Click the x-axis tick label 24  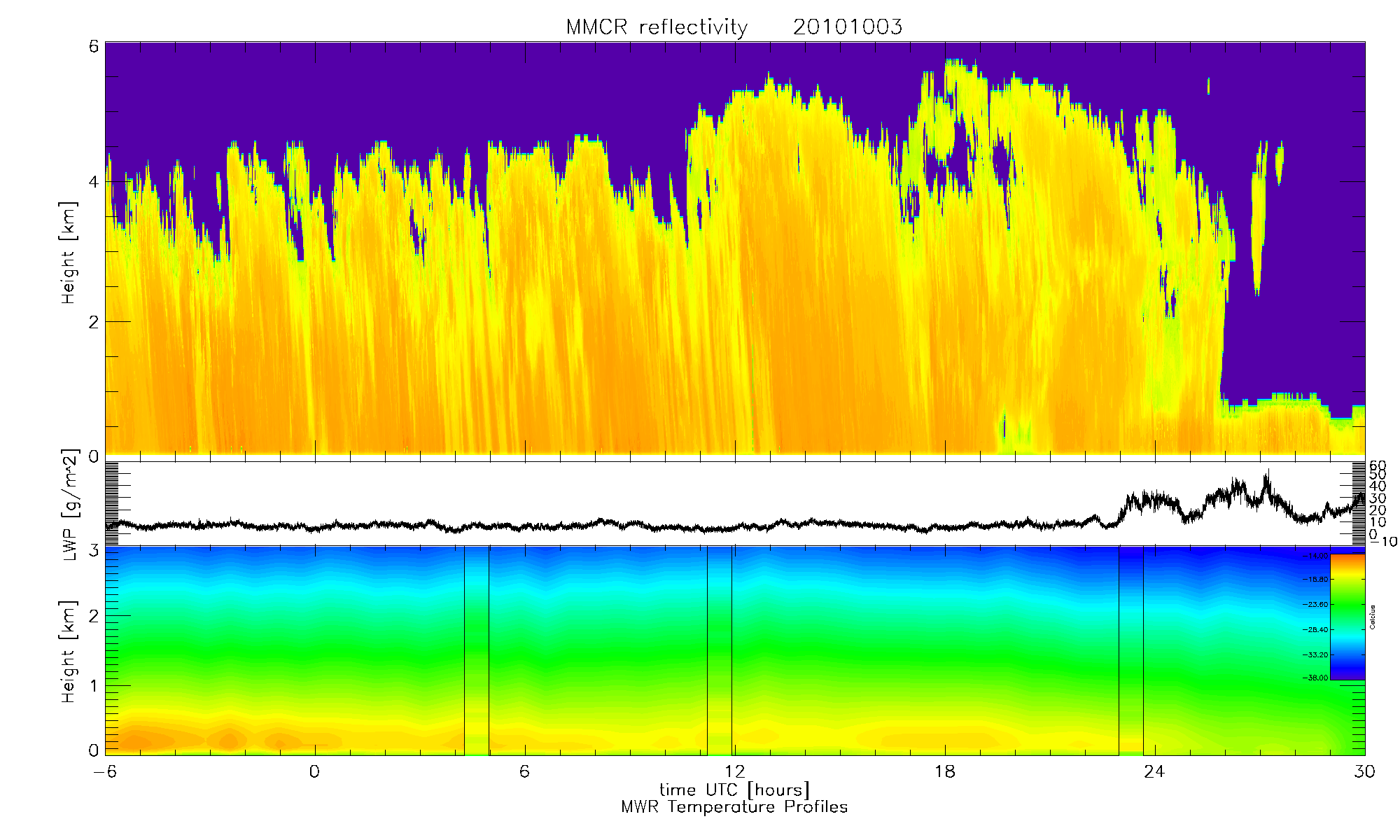[1154, 771]
